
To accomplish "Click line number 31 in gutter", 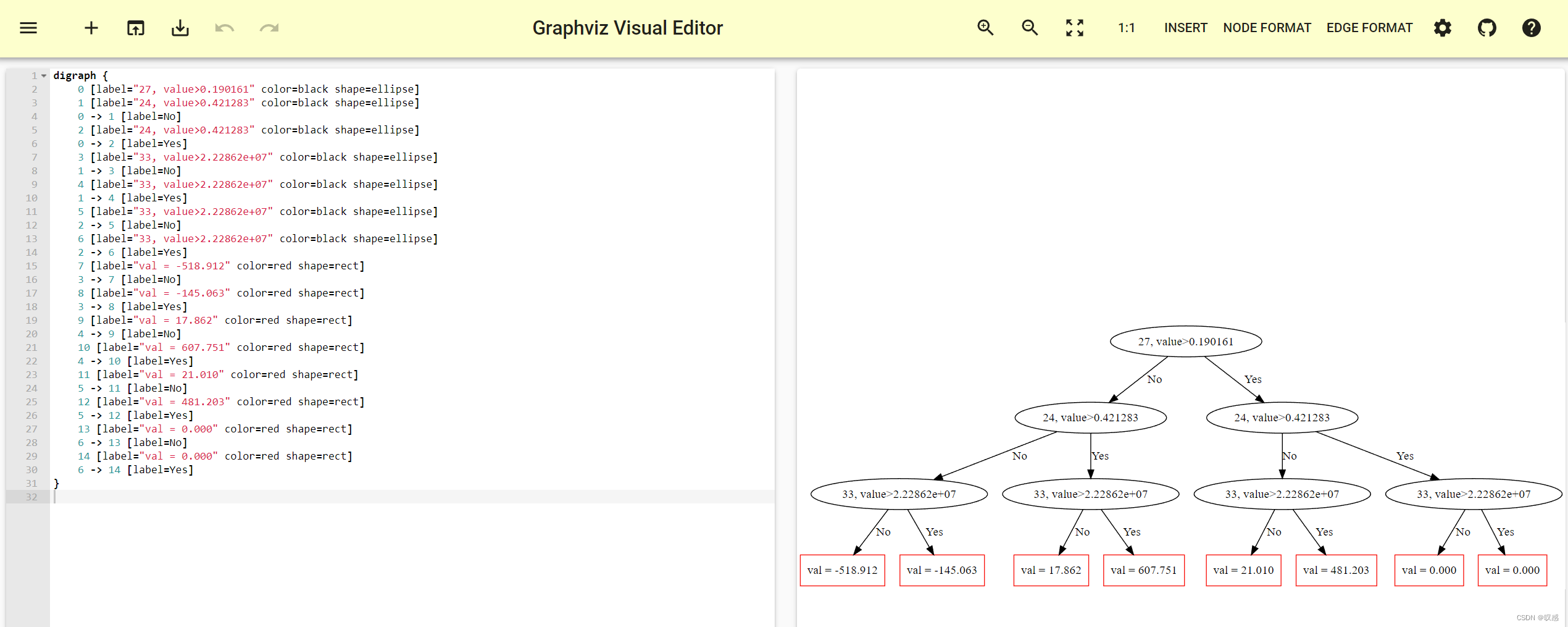I will coord(31,483).
